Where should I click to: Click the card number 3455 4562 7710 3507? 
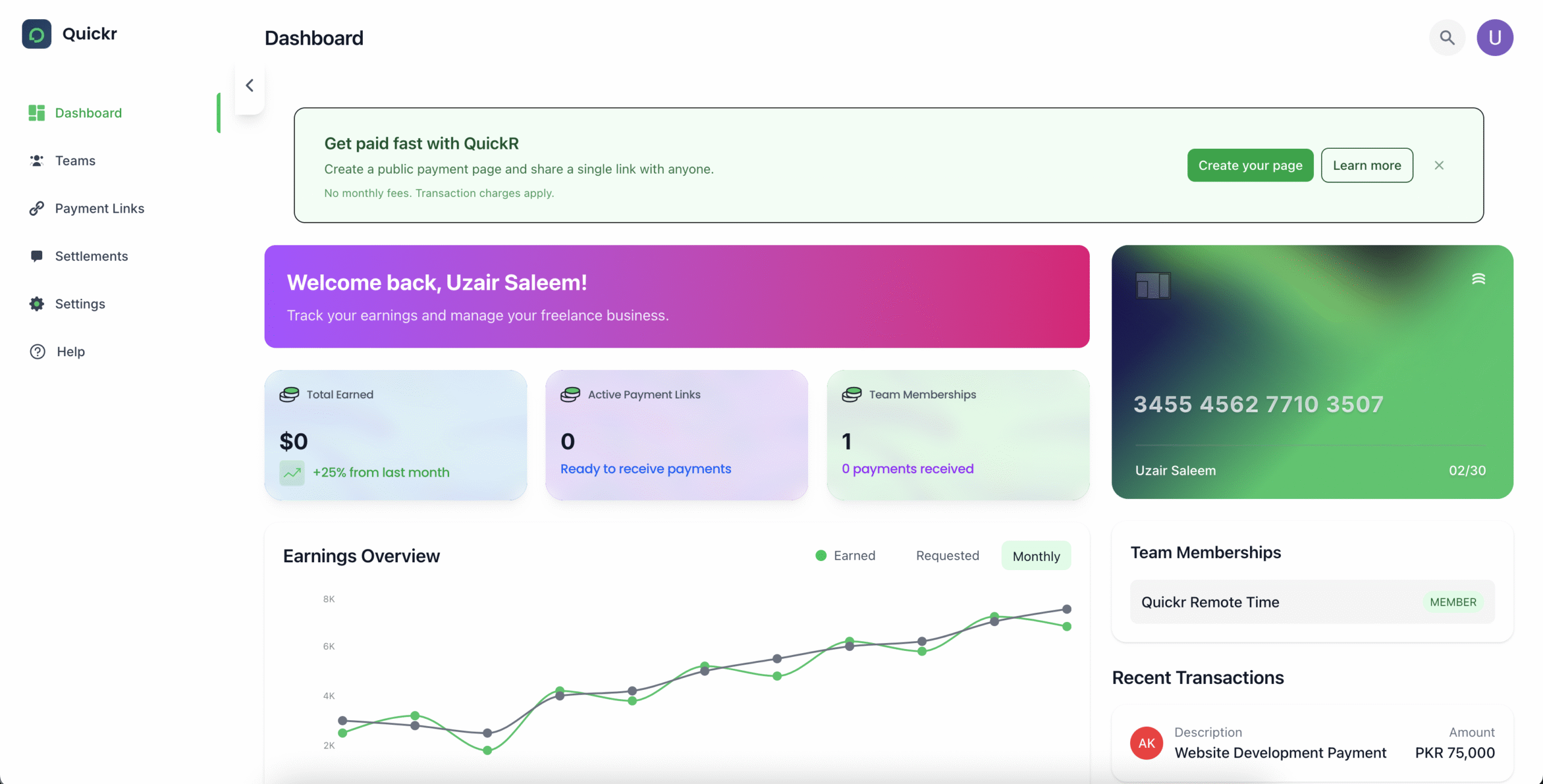[1259, 404]
